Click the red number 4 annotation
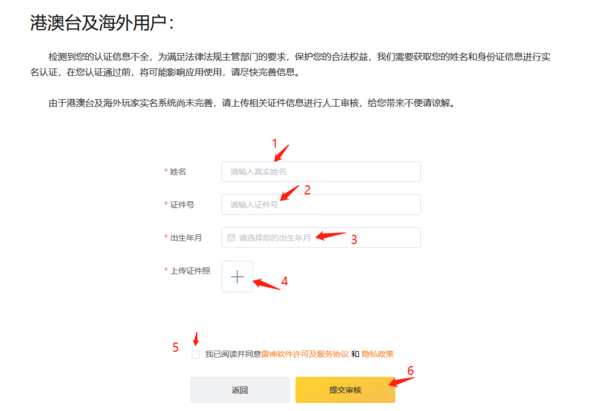The height and width of the screenshot is (411, 600). pos(284,281)
